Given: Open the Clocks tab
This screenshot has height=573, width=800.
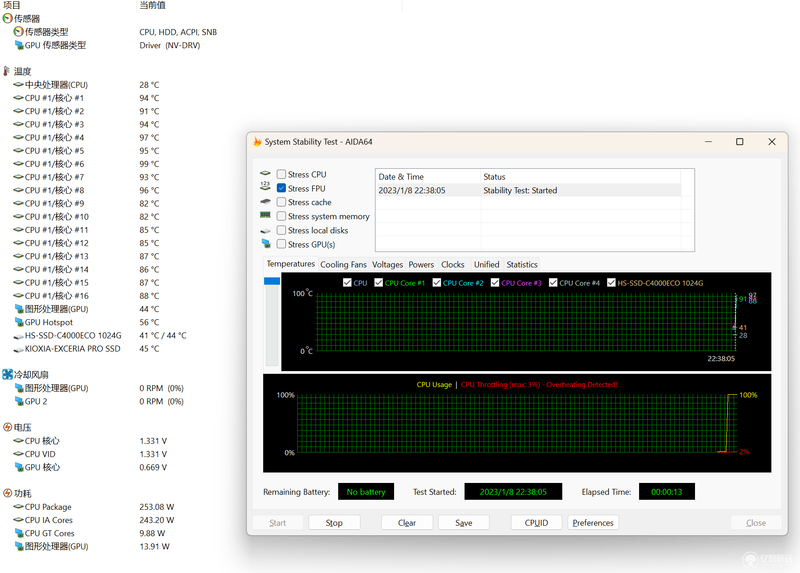Looking at the screenshot, I should [453, 264].
